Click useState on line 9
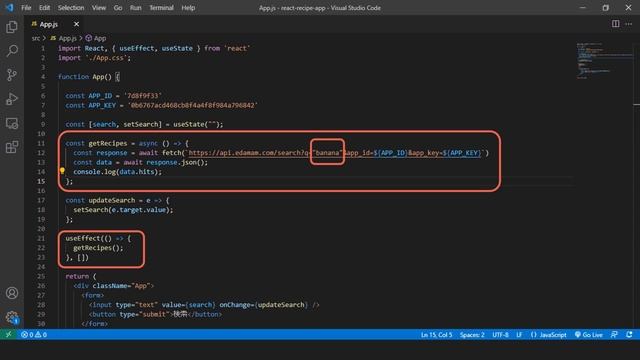Image resolution: width=640 pixels, height=360 pixels. 190,124
